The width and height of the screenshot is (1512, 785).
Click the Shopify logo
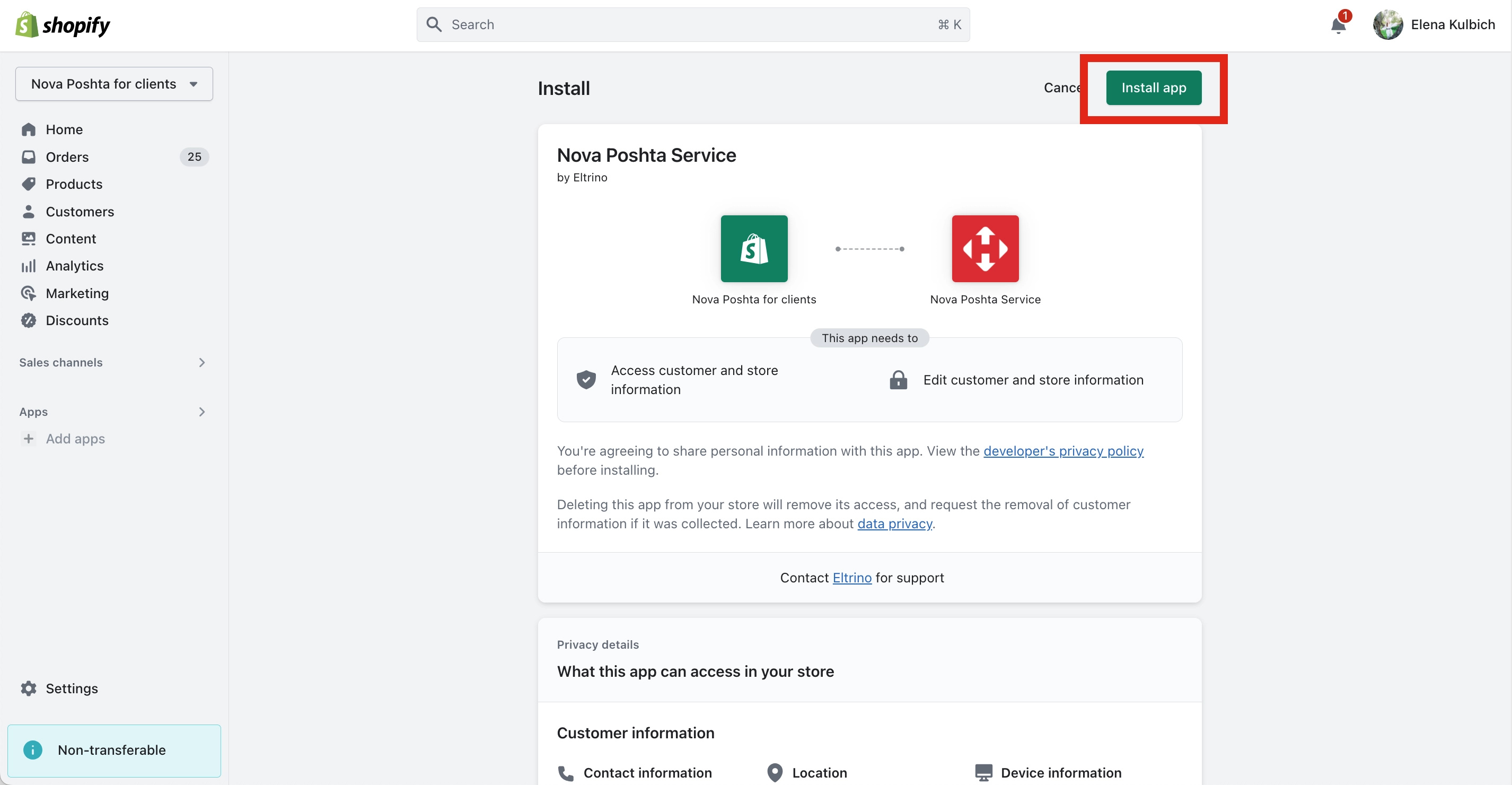click(63, 24)
